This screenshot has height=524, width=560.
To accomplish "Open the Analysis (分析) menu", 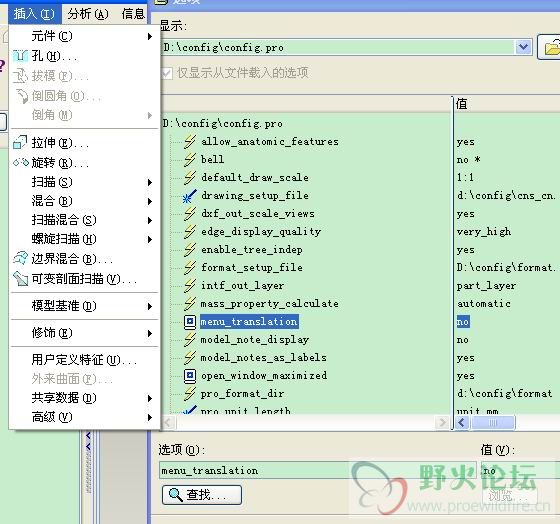I will [x=88, y=14].
